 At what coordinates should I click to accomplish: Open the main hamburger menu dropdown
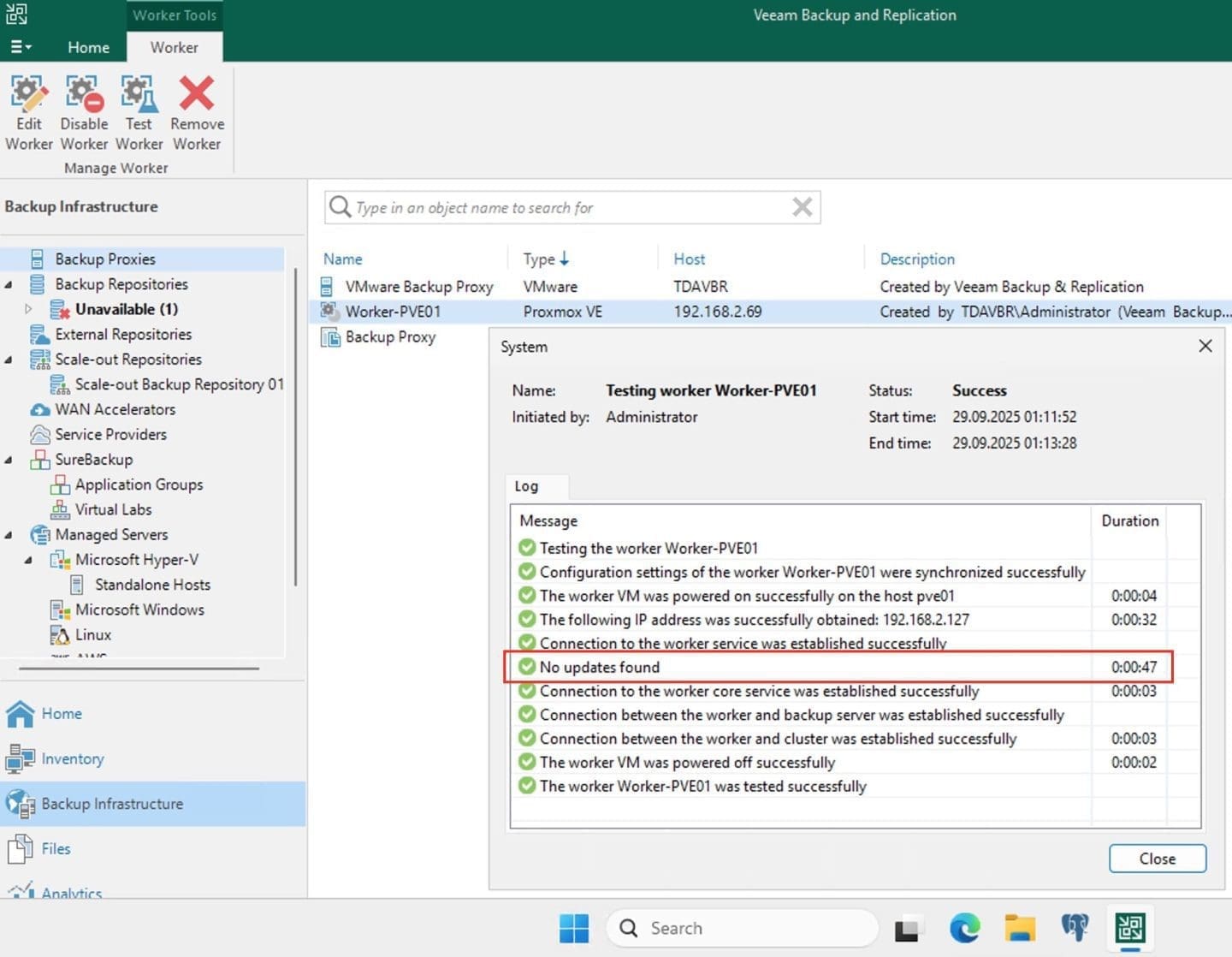(x=21, y=47)
